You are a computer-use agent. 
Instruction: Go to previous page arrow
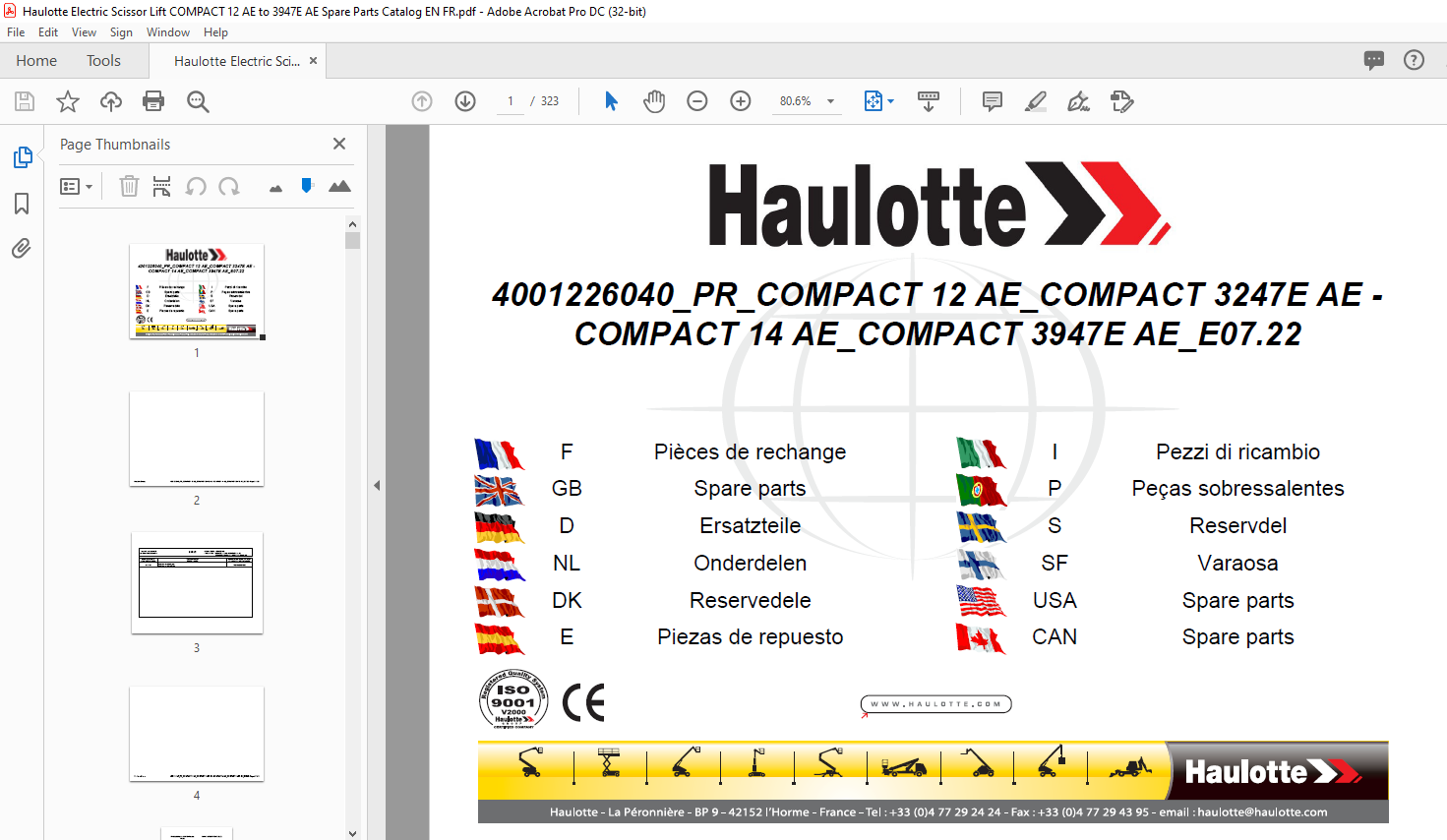tap(422, 101)
